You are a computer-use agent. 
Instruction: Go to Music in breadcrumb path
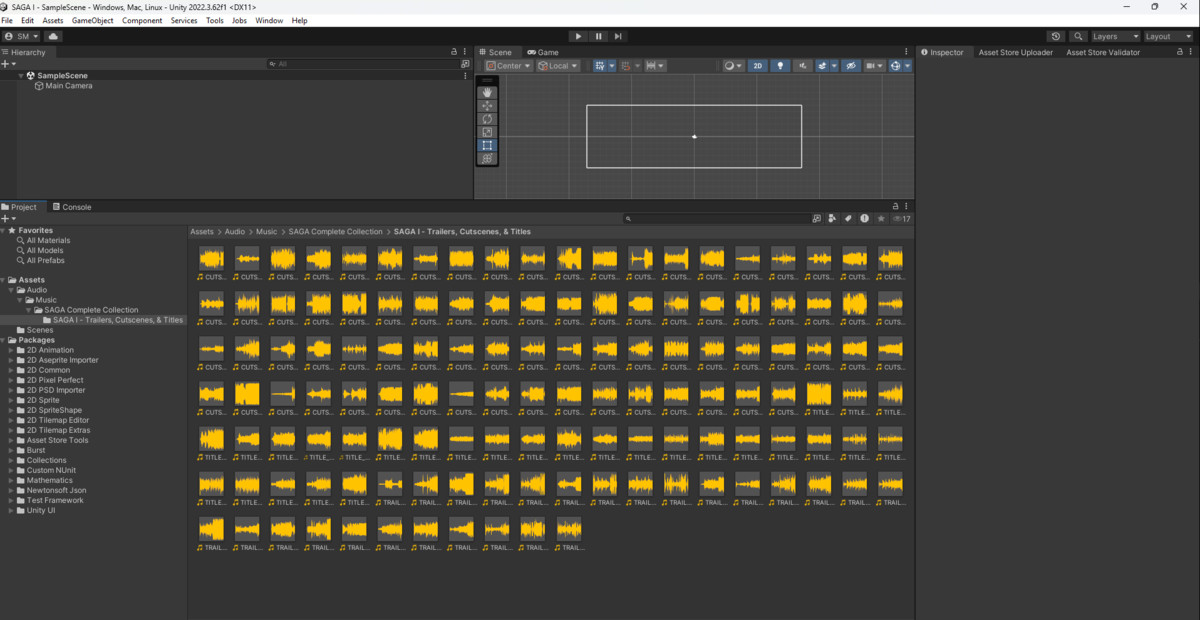click(x=266, y=232)
